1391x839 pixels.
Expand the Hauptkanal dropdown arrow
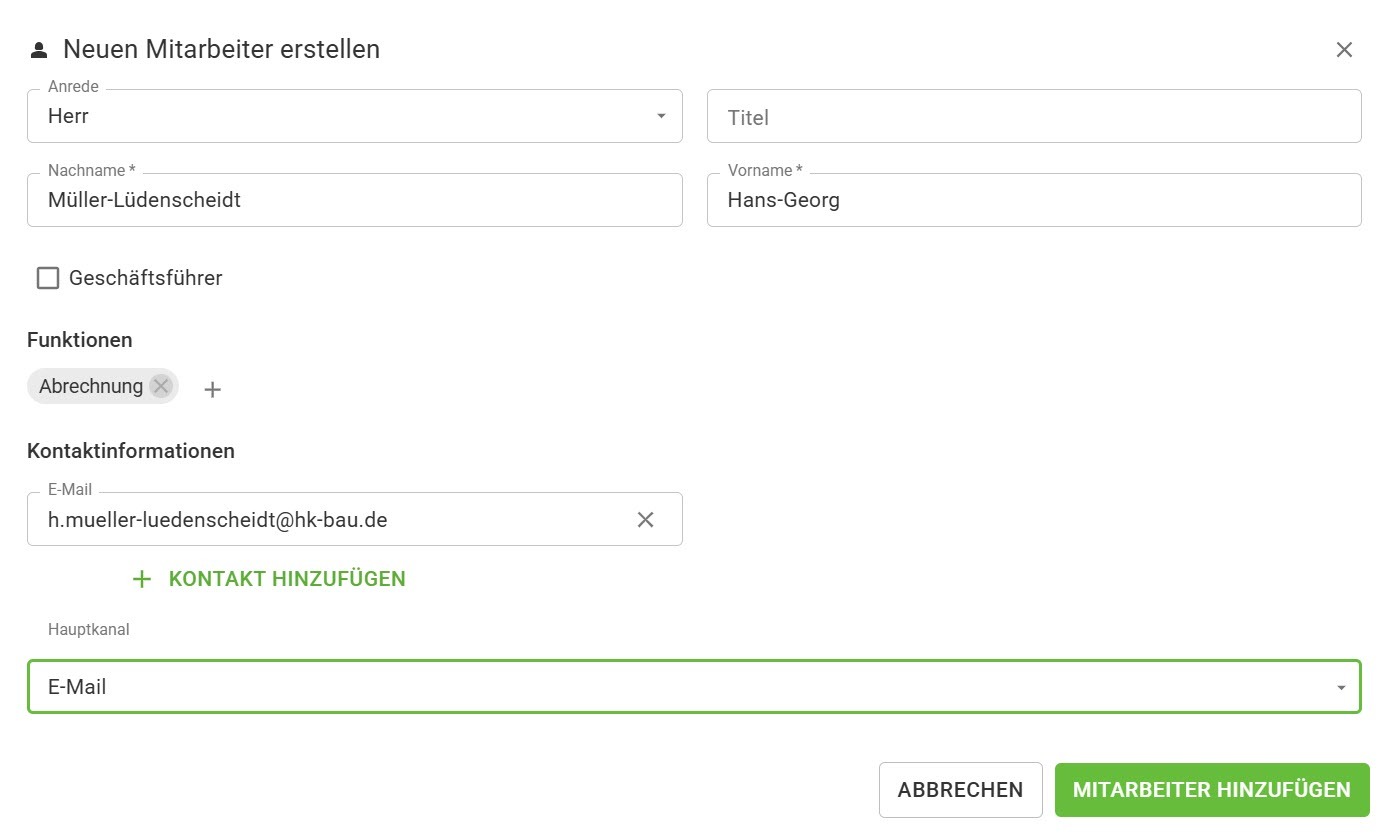[1340, 687]
